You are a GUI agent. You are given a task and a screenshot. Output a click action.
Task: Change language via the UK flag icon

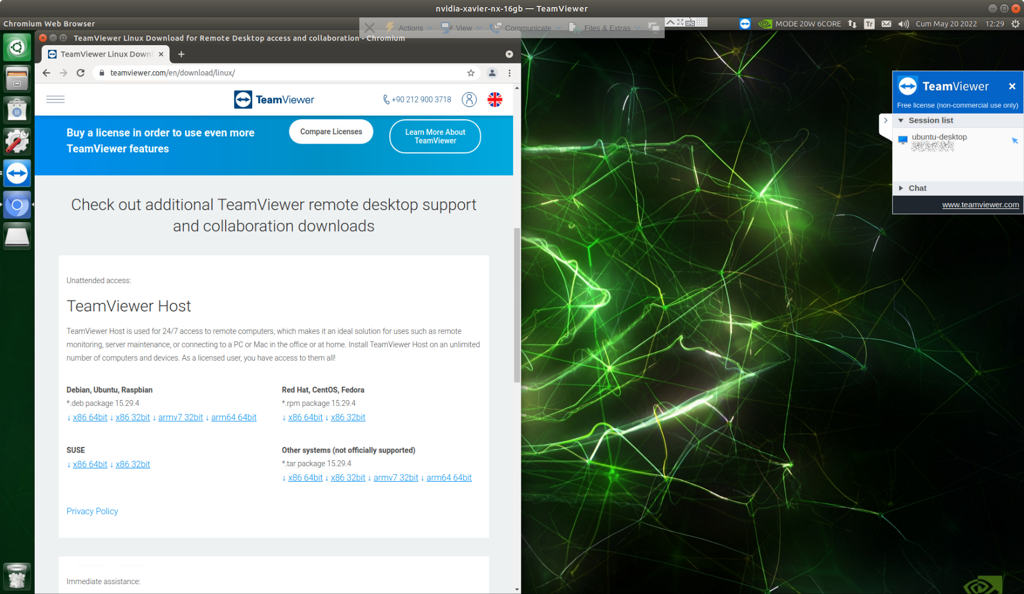click(x=495, y=99)
